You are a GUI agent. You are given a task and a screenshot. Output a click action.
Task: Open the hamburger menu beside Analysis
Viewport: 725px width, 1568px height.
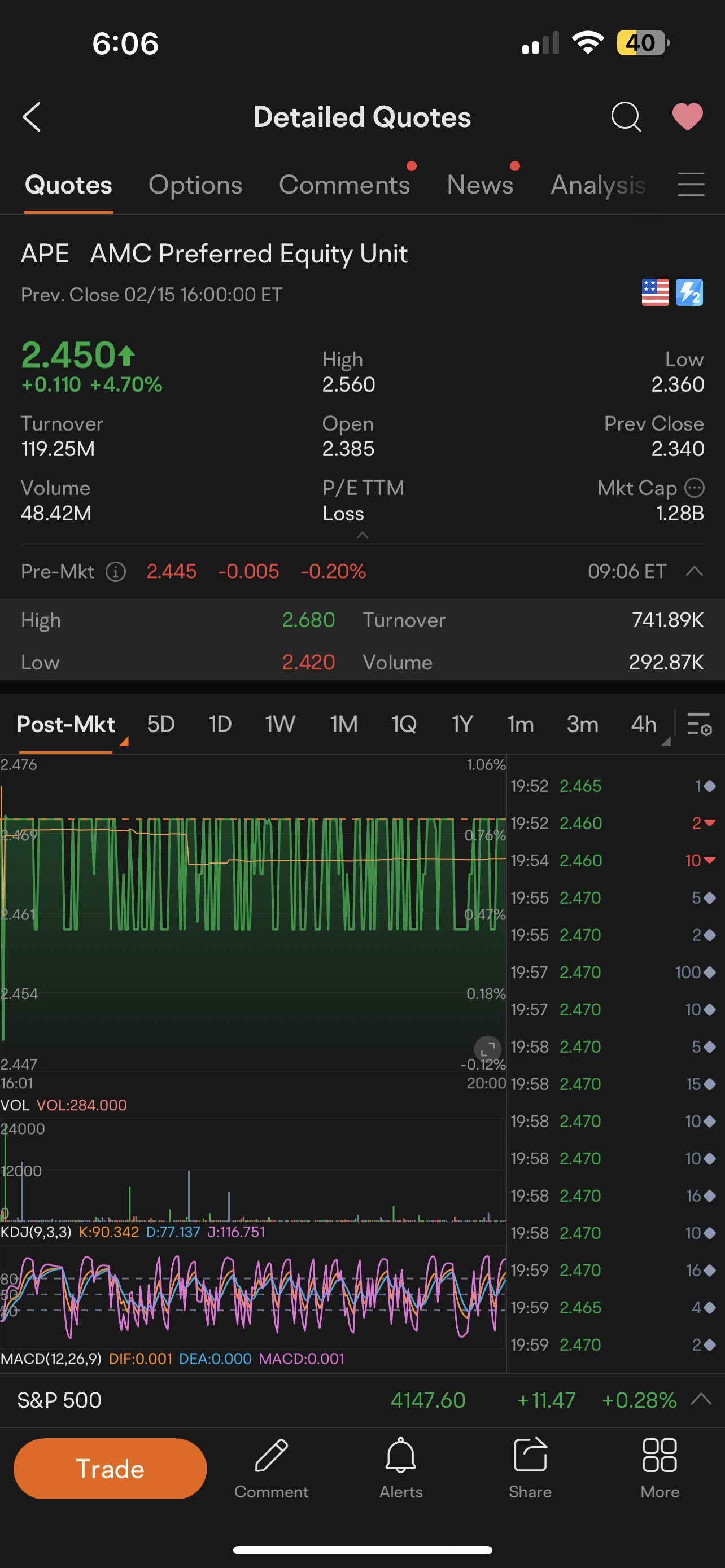click(x=691, y=185)
